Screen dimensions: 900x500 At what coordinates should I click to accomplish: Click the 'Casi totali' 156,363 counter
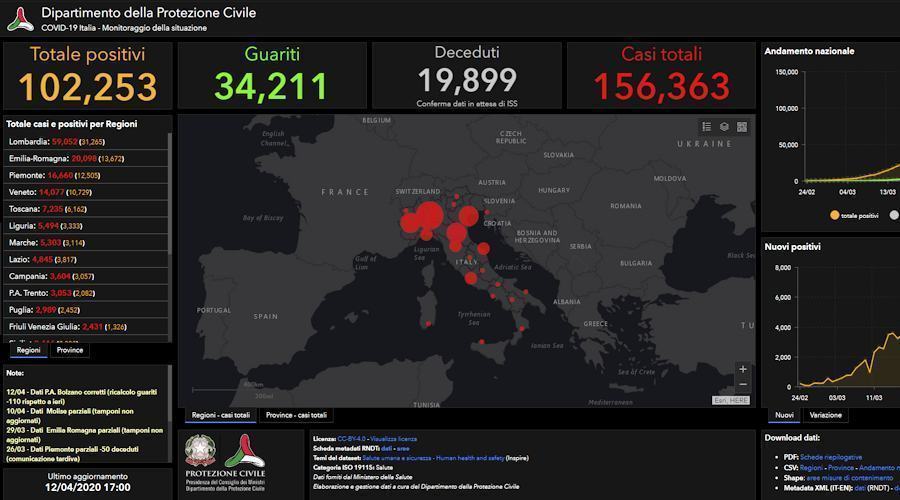click(661, 75)
